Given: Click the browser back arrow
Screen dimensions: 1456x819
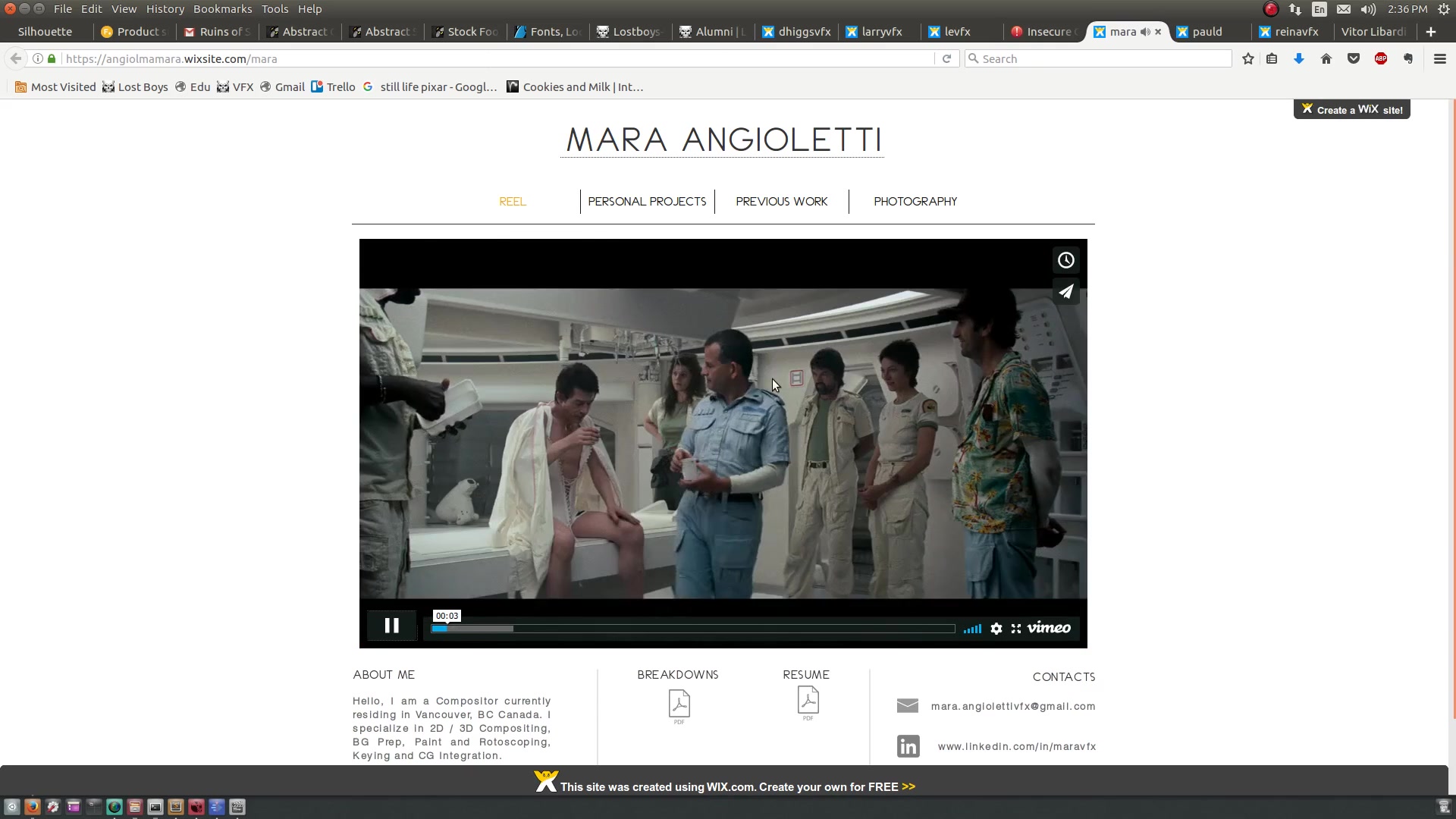Looking at the screenshot, I should [16, 59].
